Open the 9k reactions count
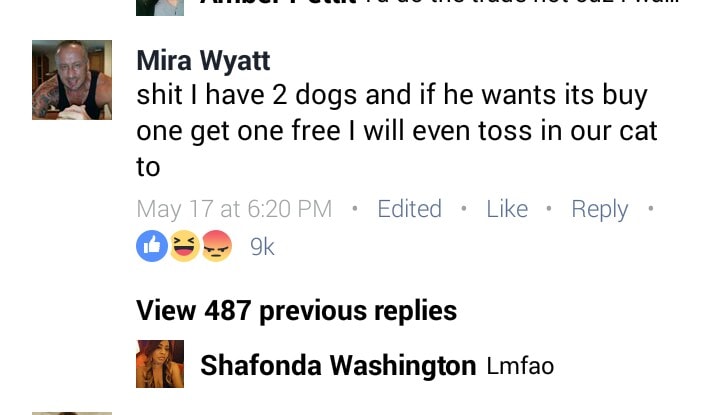 (x=262, y=247)
